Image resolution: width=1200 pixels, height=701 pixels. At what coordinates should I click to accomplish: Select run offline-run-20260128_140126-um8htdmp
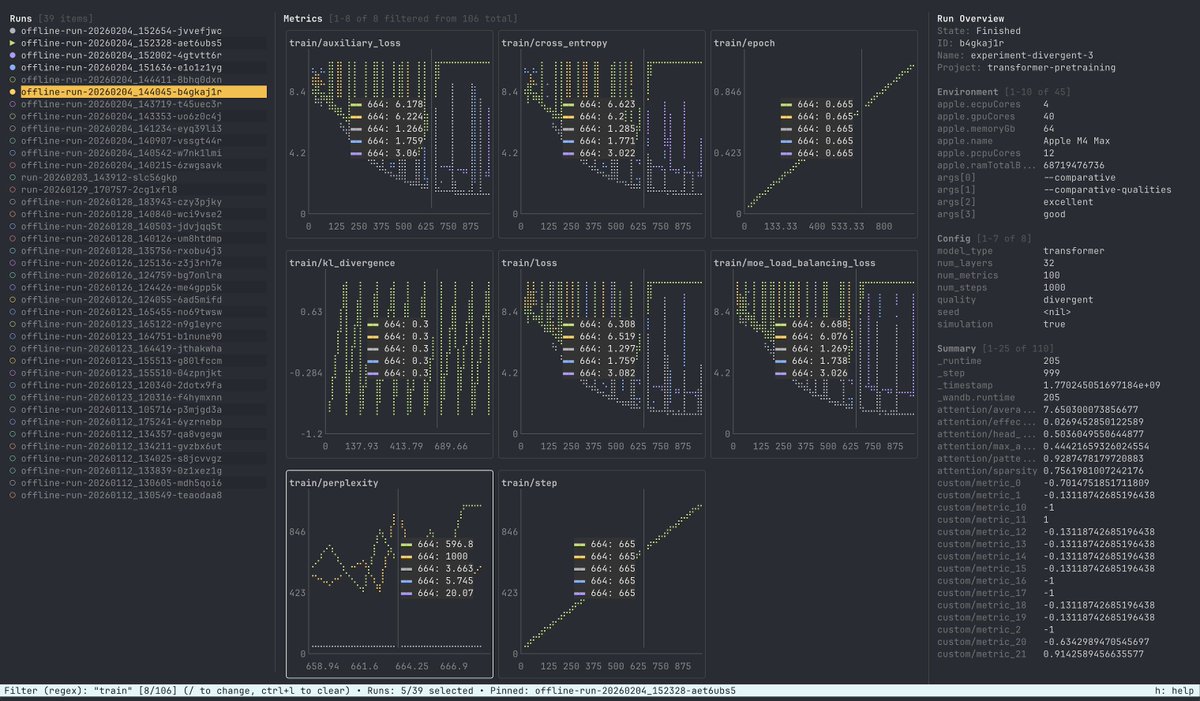[x=137, y=237]
